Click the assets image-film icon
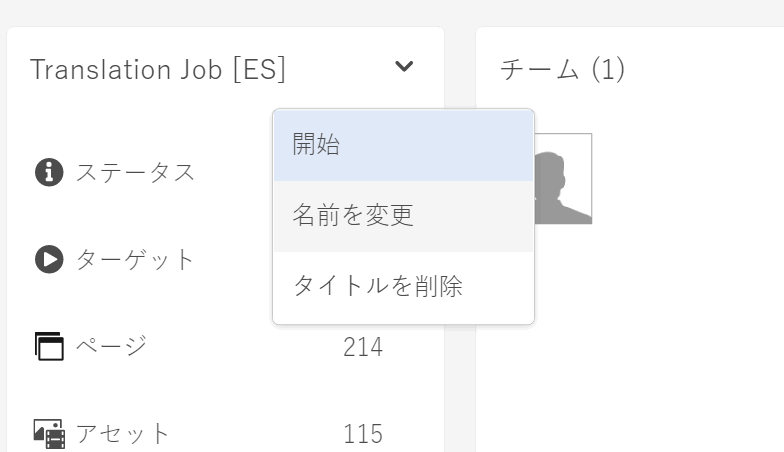This screenshot has width=784, height=452. click(x=49, y=434)
